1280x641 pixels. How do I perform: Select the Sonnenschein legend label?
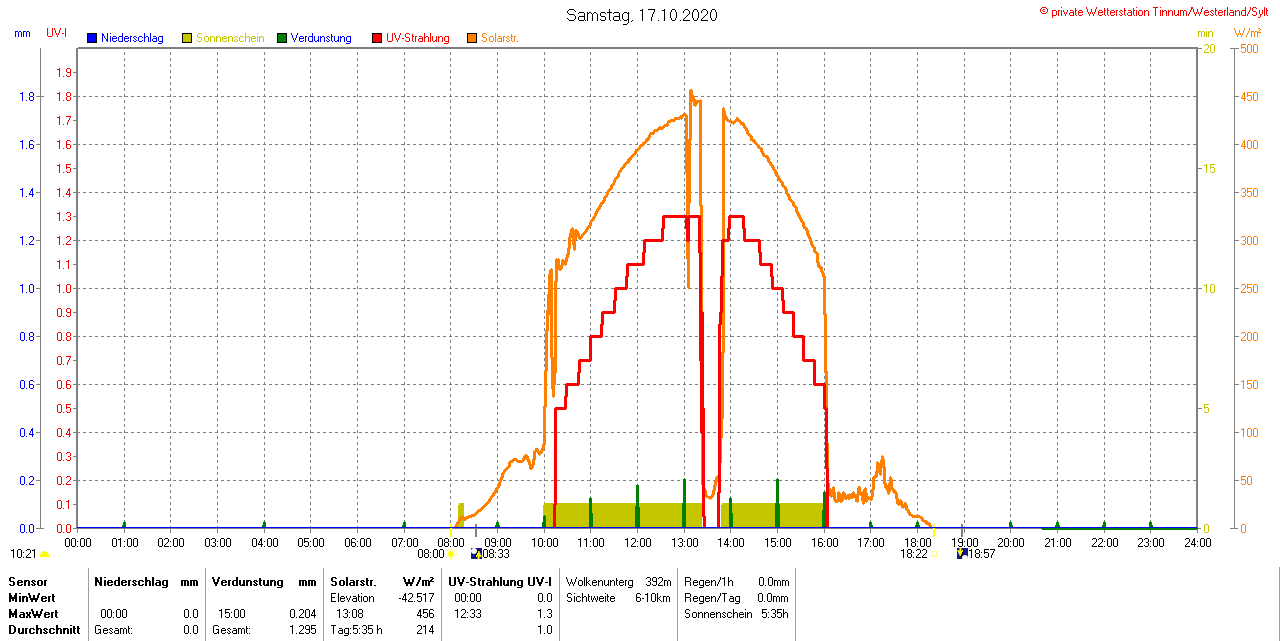[x=230, y=38]
